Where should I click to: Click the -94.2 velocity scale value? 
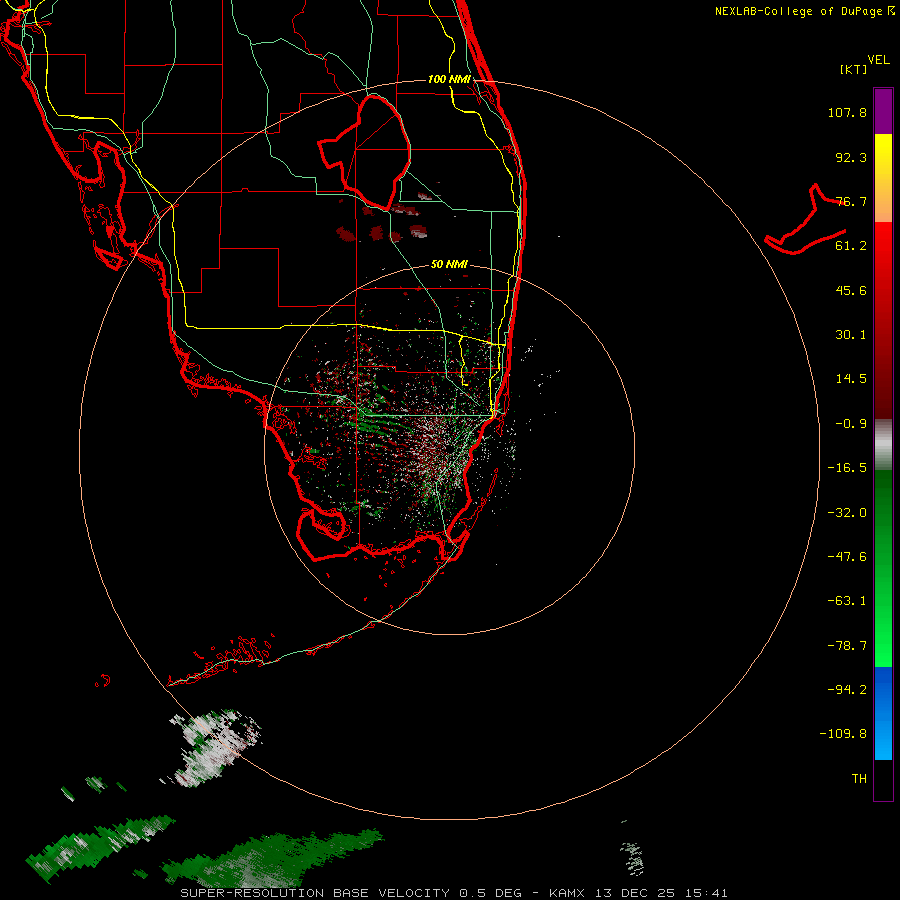(x=847, y=689)
